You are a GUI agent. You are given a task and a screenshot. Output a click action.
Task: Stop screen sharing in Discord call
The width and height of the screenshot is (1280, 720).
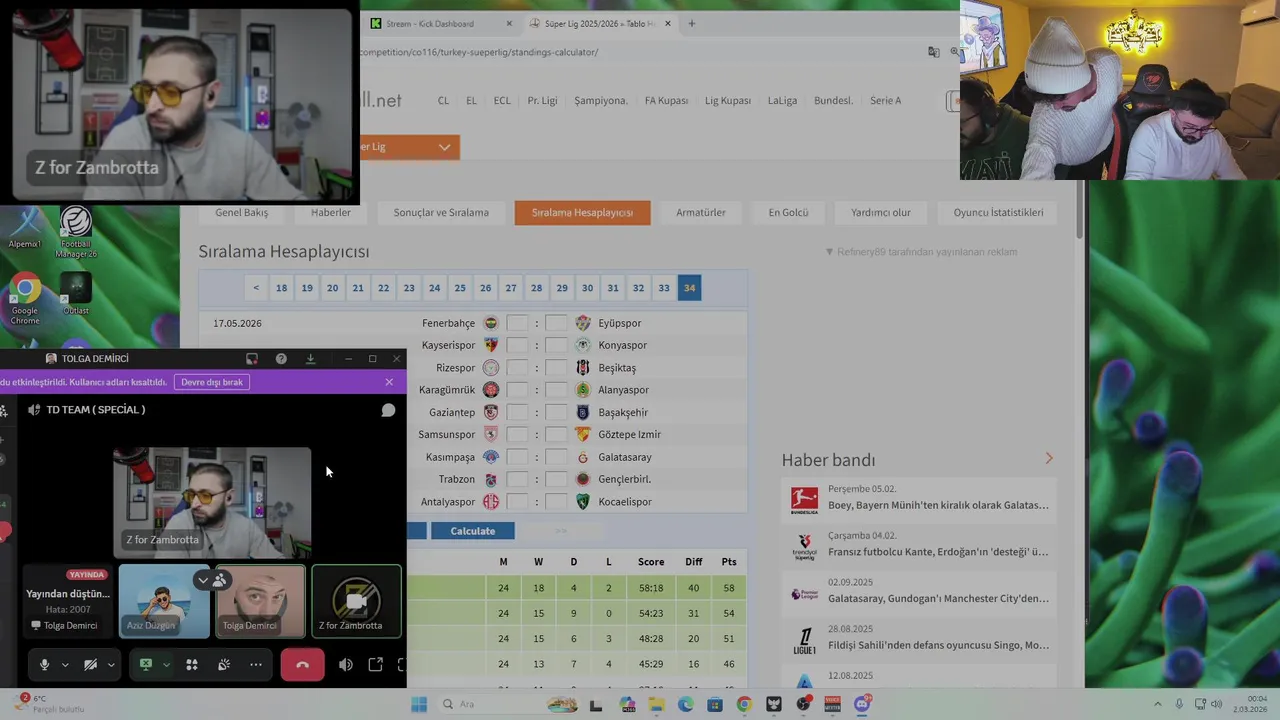(x=146, y=665)
